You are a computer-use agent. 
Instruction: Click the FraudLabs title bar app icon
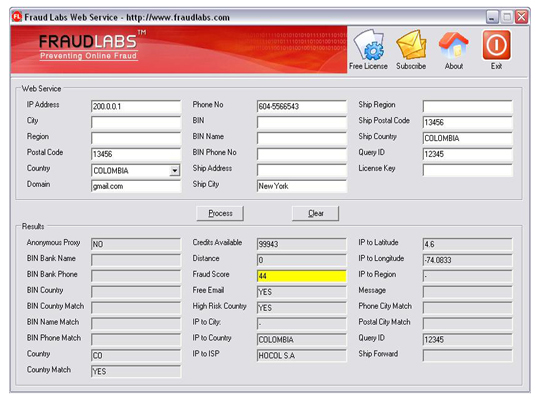click(x=17, y=17)
